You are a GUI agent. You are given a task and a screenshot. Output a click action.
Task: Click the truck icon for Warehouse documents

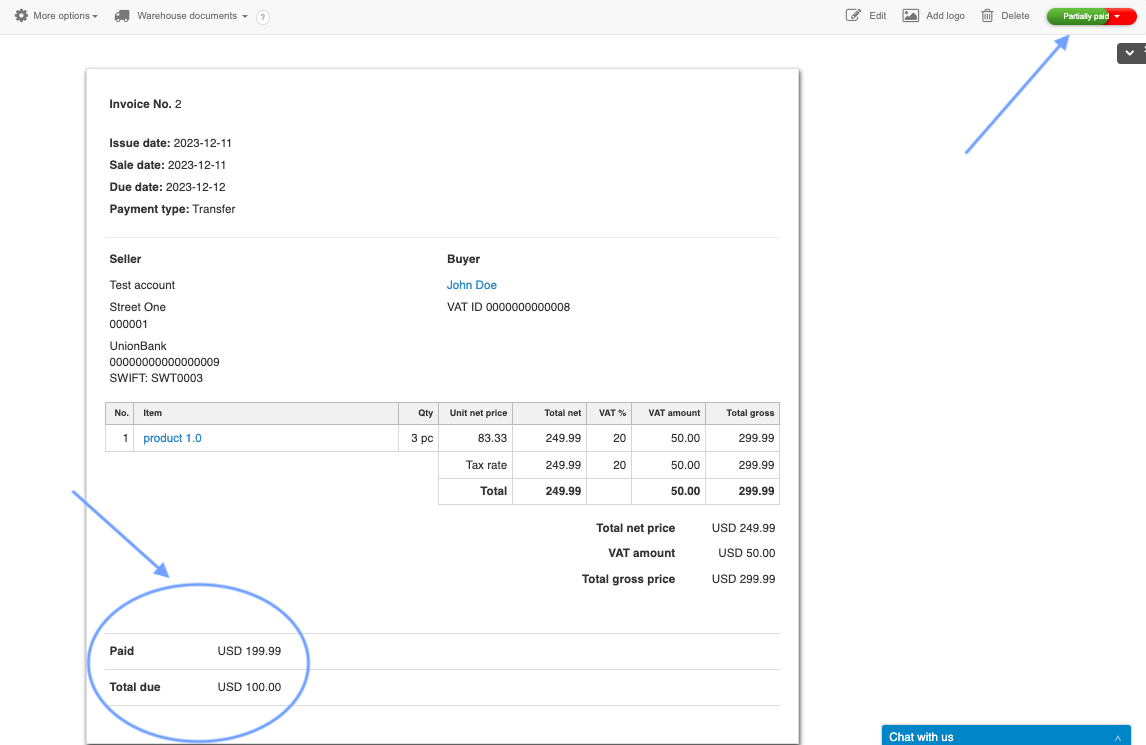(x=122, y=16)
